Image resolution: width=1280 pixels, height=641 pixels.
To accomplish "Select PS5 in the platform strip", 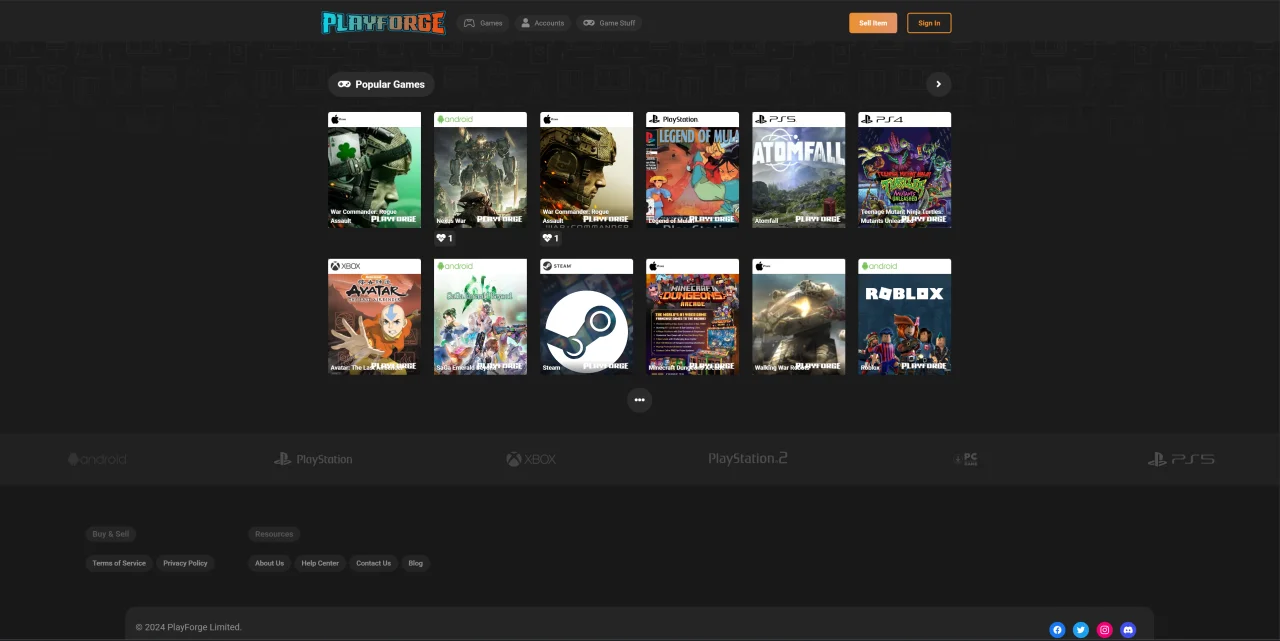I will tap(1182, 459).
